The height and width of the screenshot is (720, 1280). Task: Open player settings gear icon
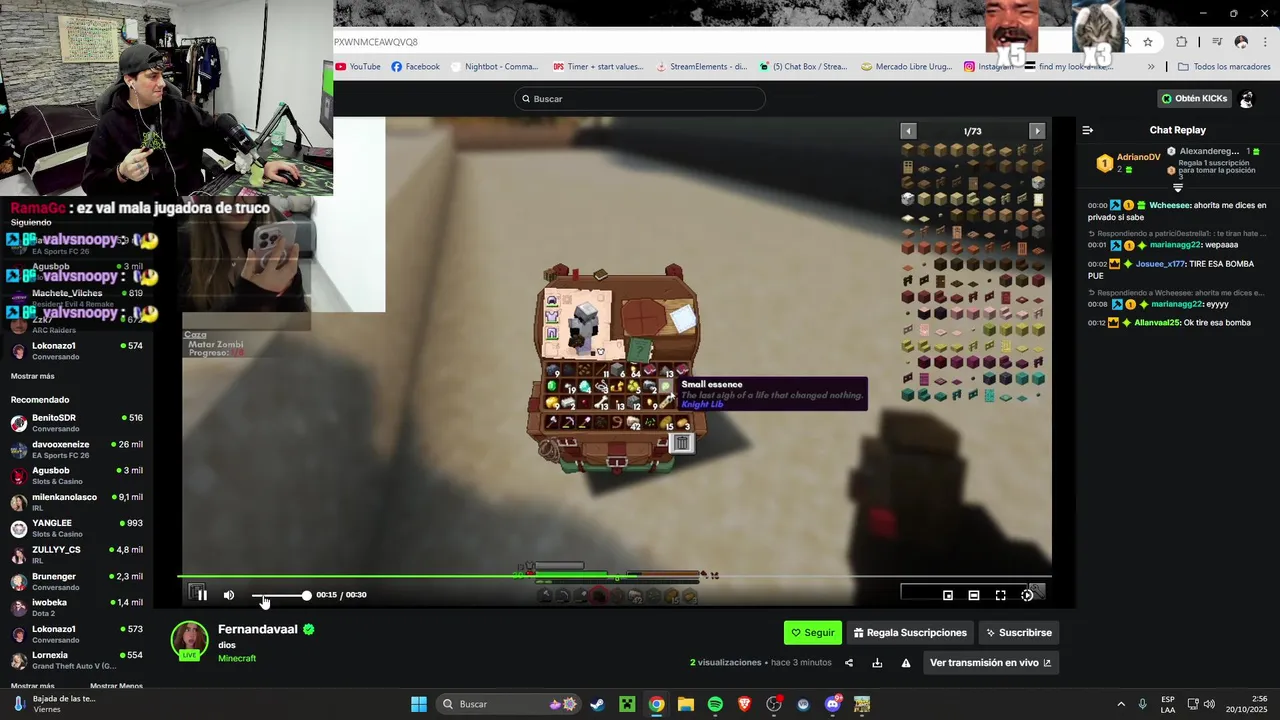click(x=1027, y=595)
